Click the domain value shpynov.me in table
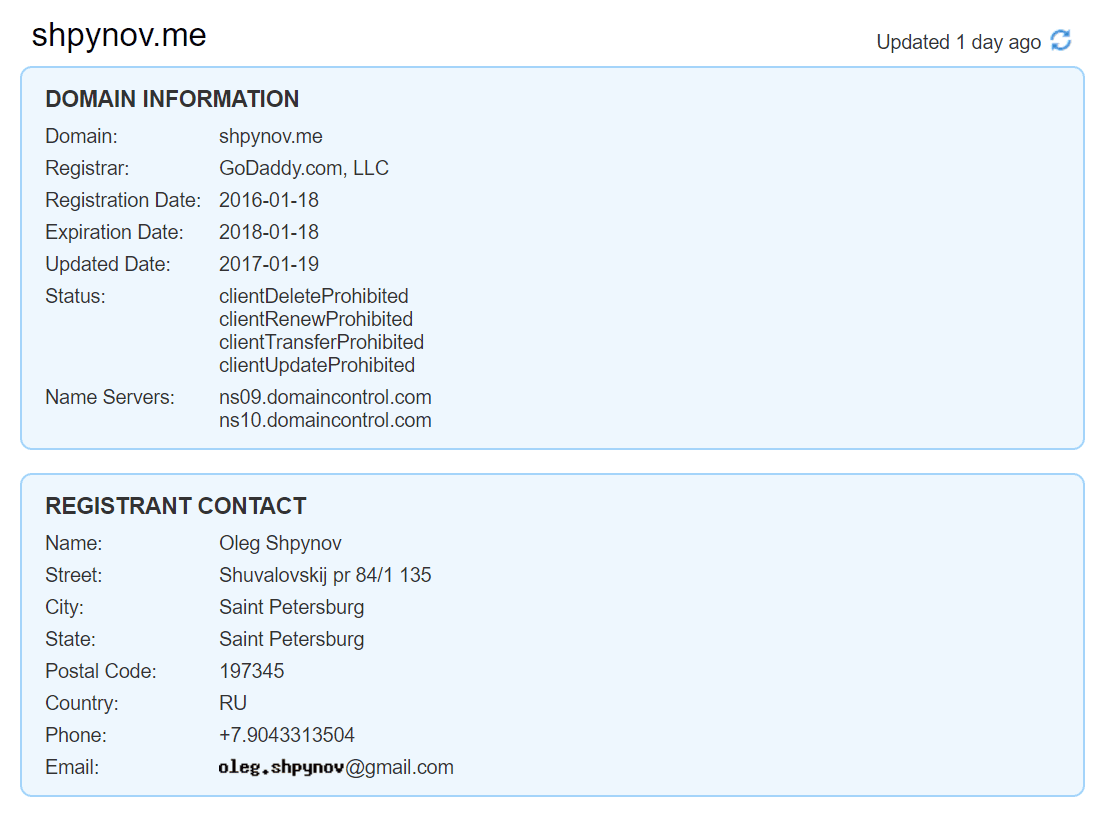Screen dimensions: 1102x815 tap(270, 136)
